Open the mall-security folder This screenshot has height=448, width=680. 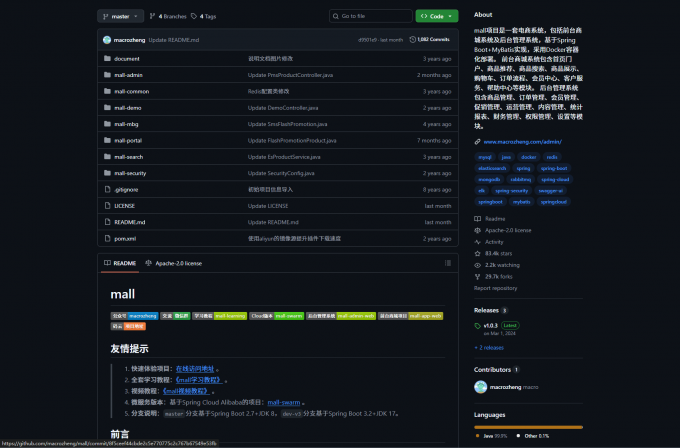click(130, 173)
